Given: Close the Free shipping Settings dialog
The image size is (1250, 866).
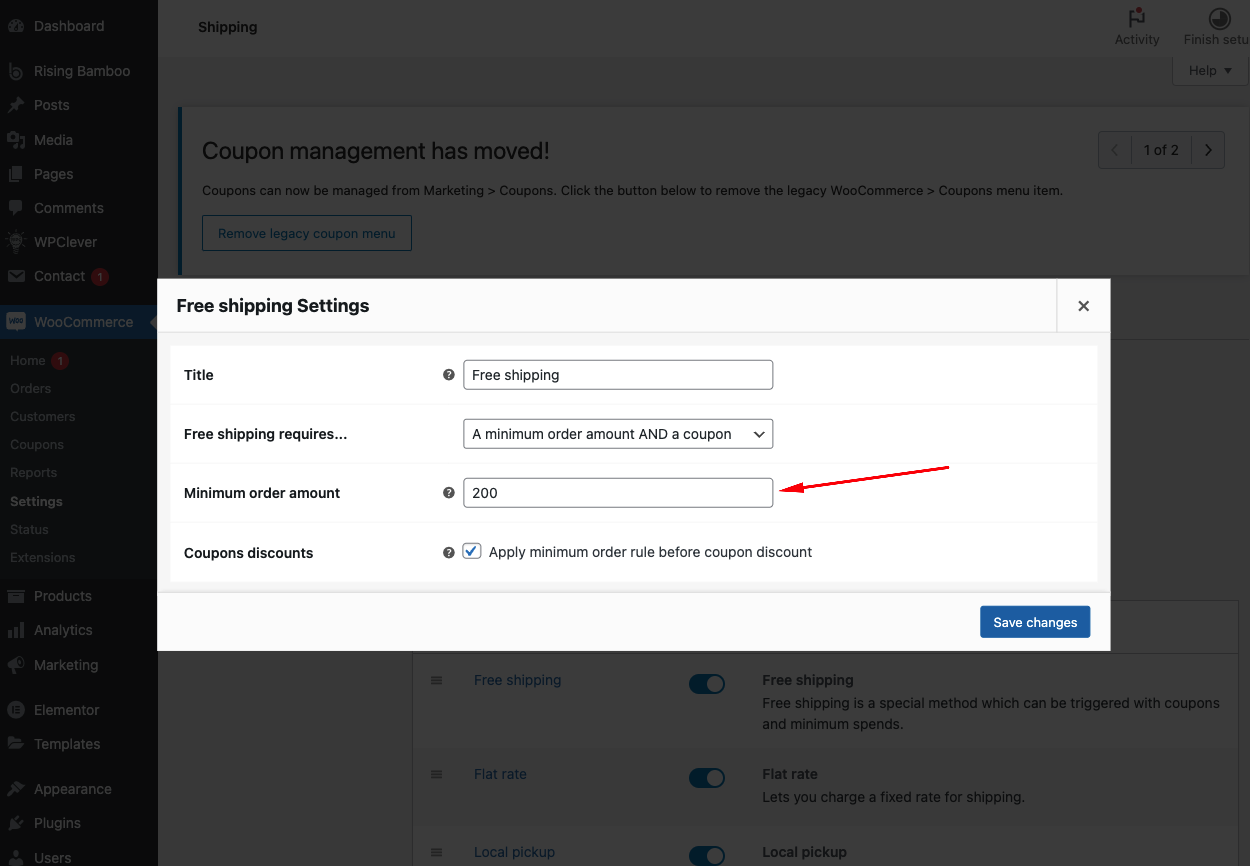Looking at the screenshot, I should pos(1083,306).
